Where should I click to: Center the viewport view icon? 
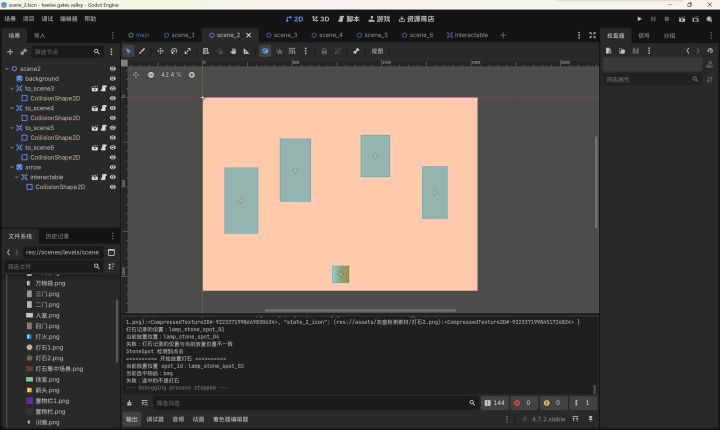136,74
